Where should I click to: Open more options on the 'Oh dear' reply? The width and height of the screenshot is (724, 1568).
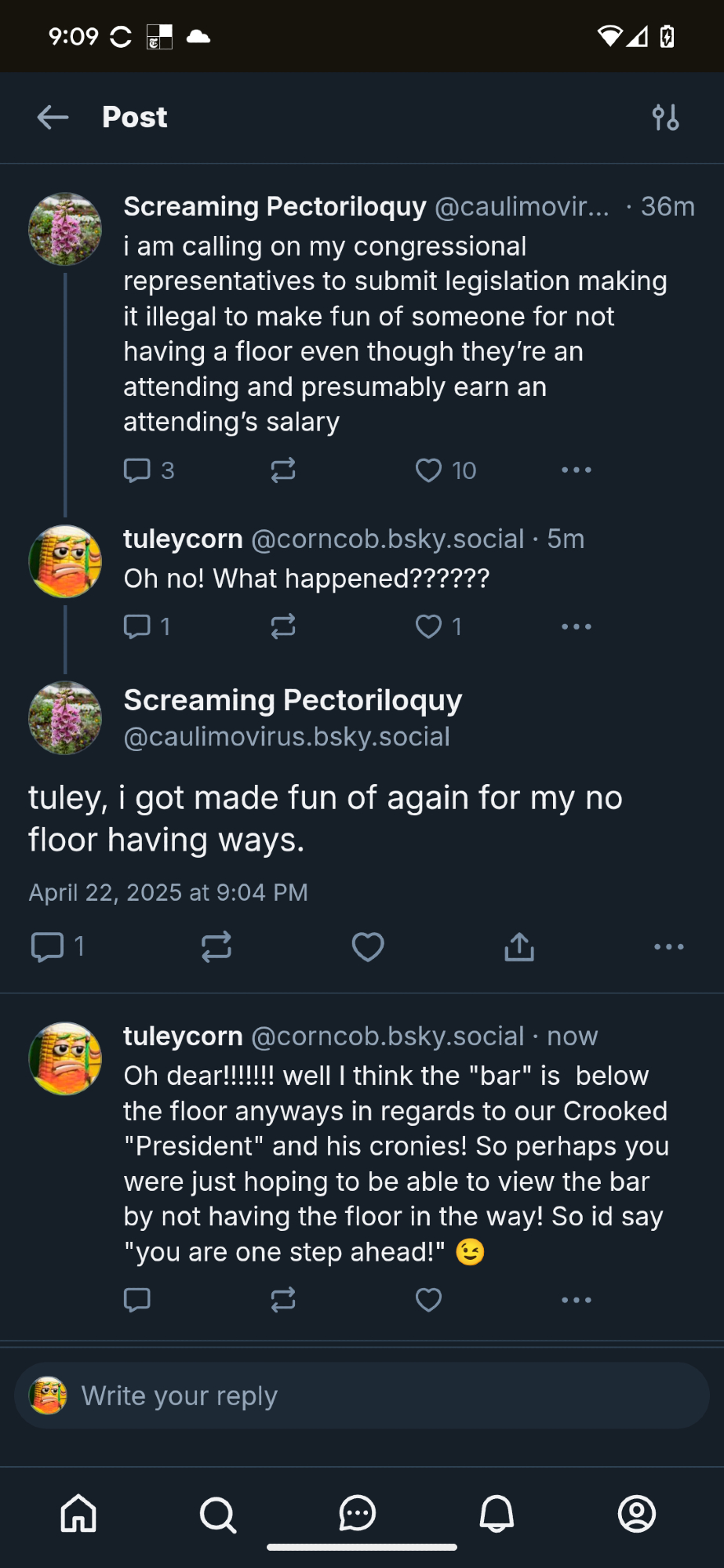pos(577,1300)
